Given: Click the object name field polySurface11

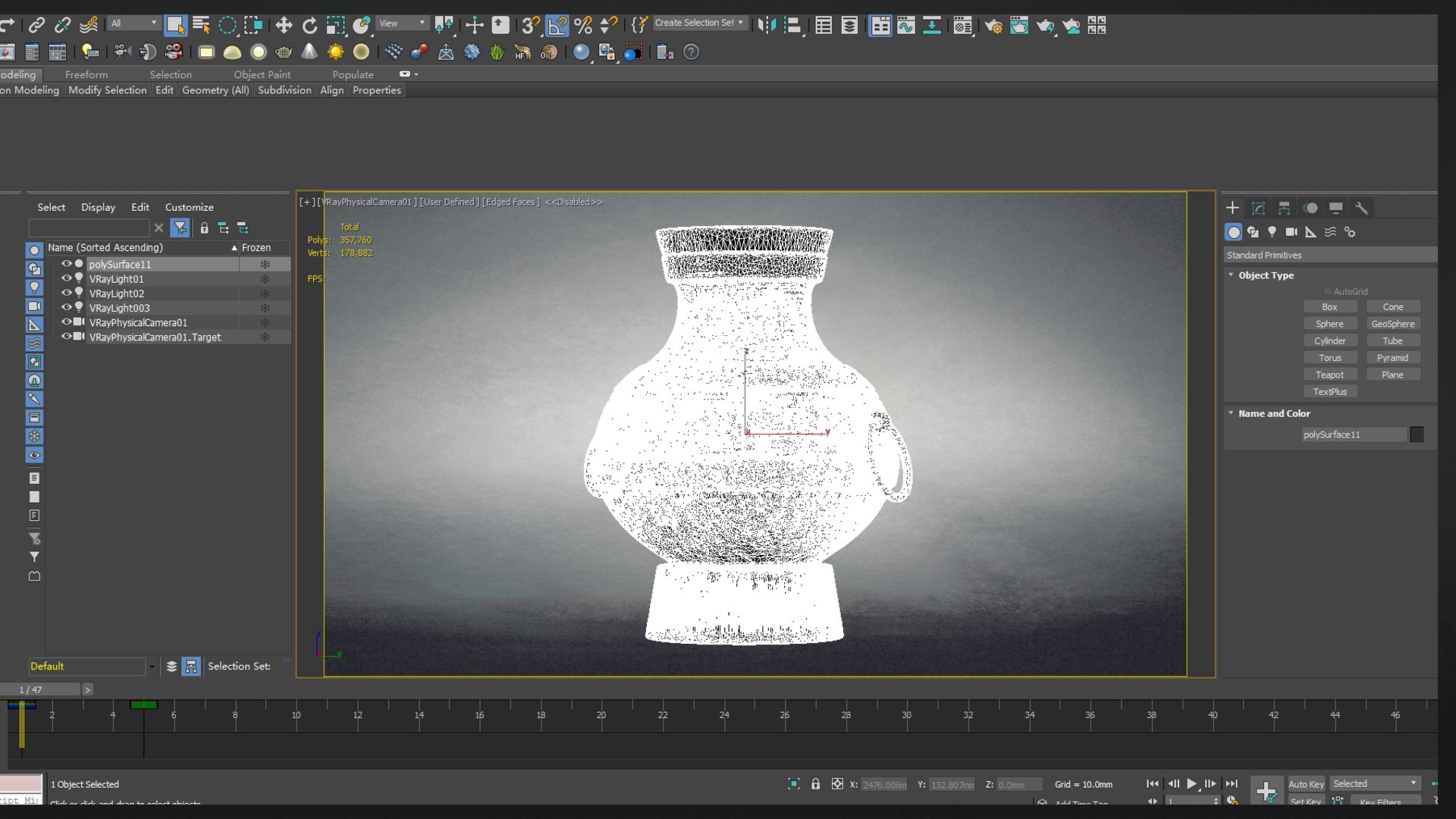Looking at the screenshot, I should click(x=1354, y=435).
